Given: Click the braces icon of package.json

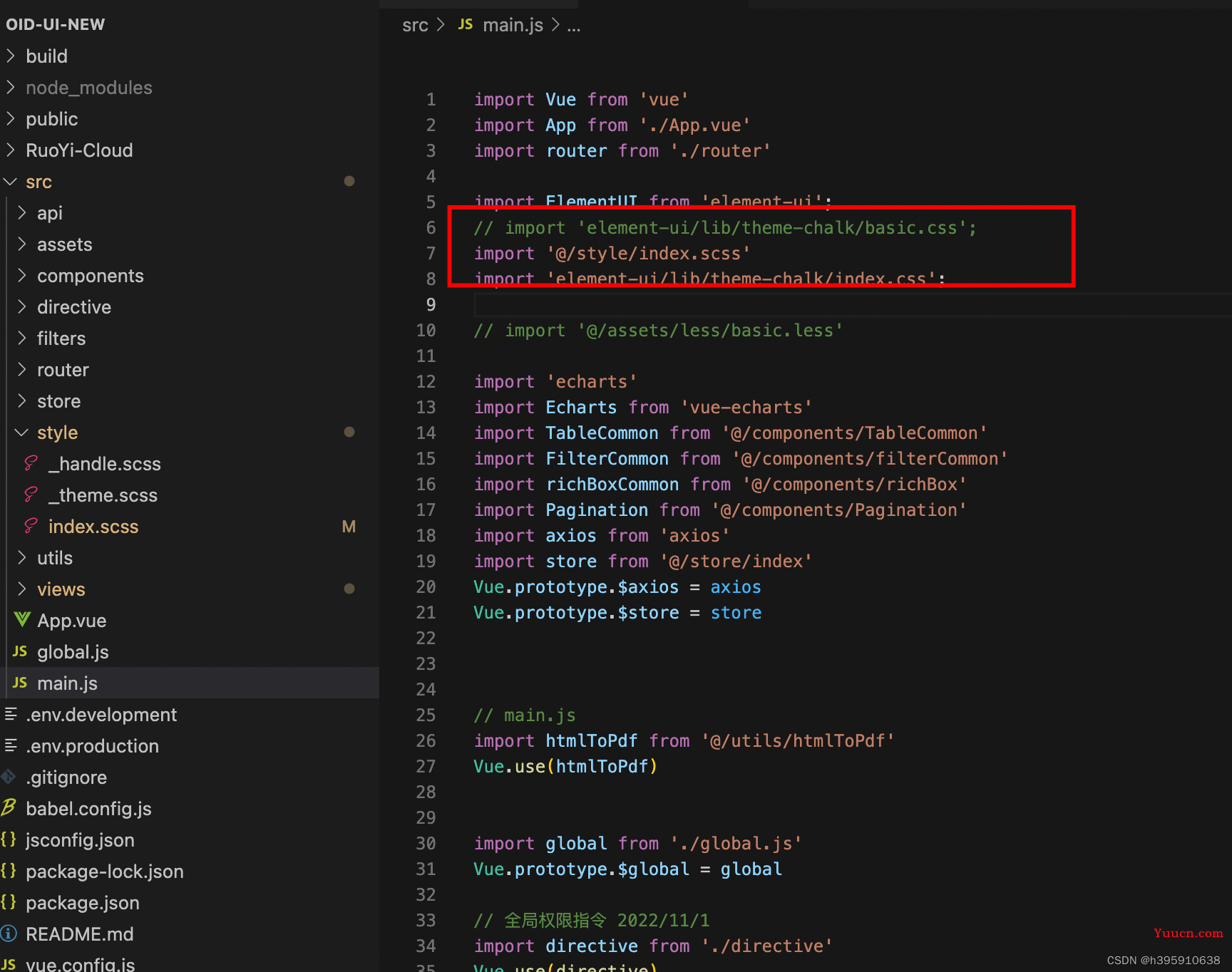Looking at the screenshot, I should point(9,902).
